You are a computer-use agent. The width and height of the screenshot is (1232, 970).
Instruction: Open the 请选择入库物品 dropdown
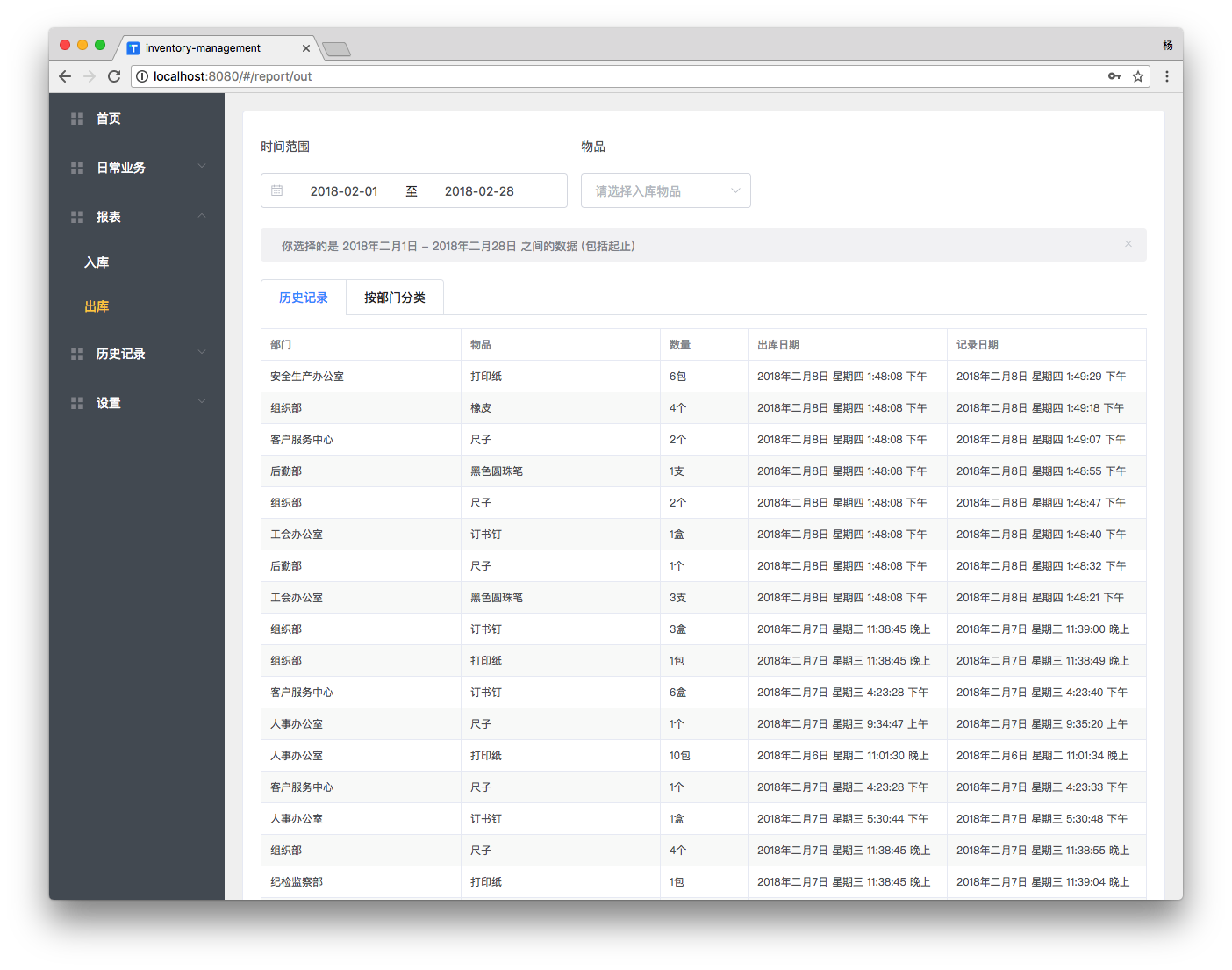(x=666, y=190)
